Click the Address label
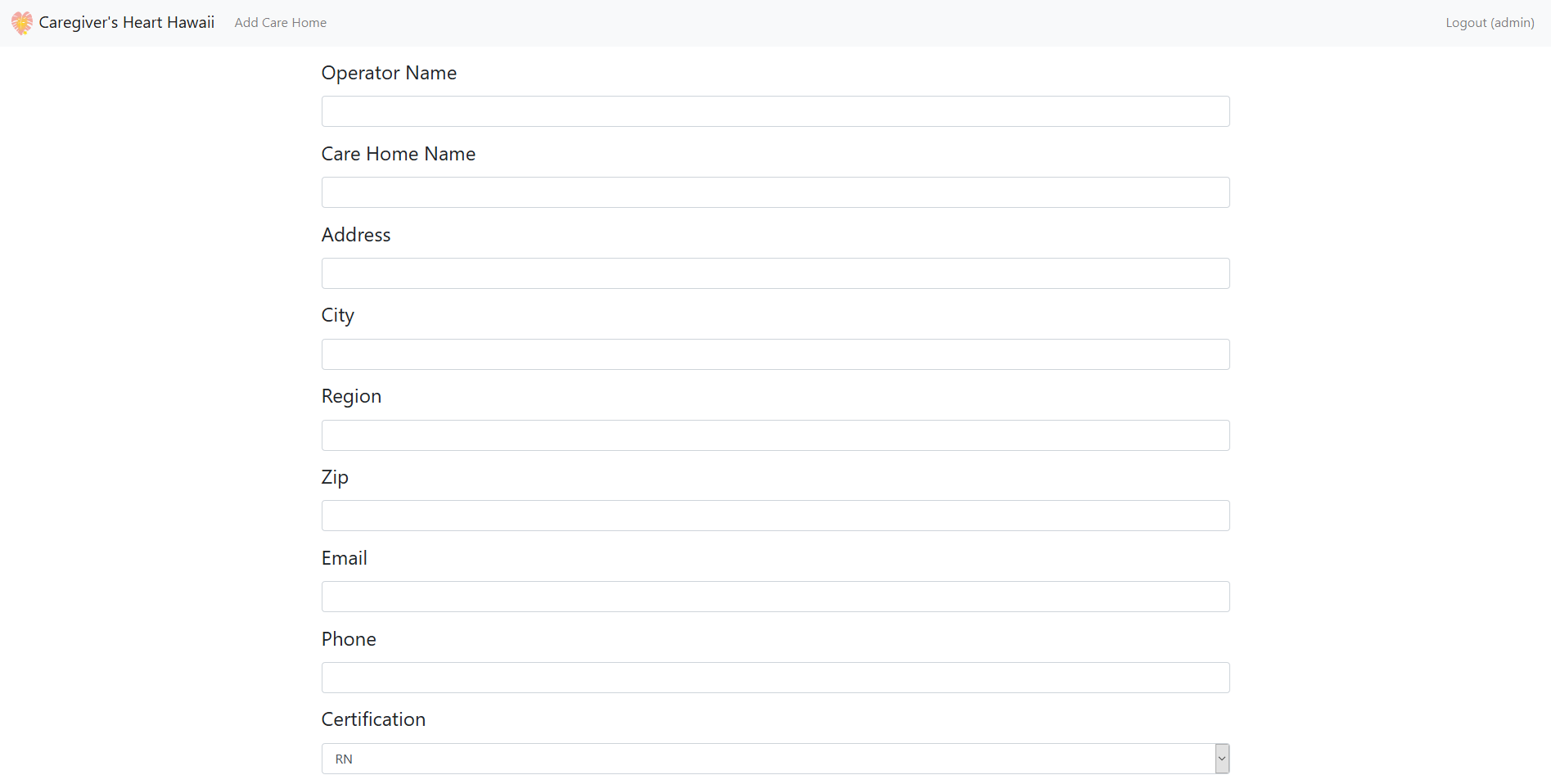 pyautogui.click(x=356, y=235)
